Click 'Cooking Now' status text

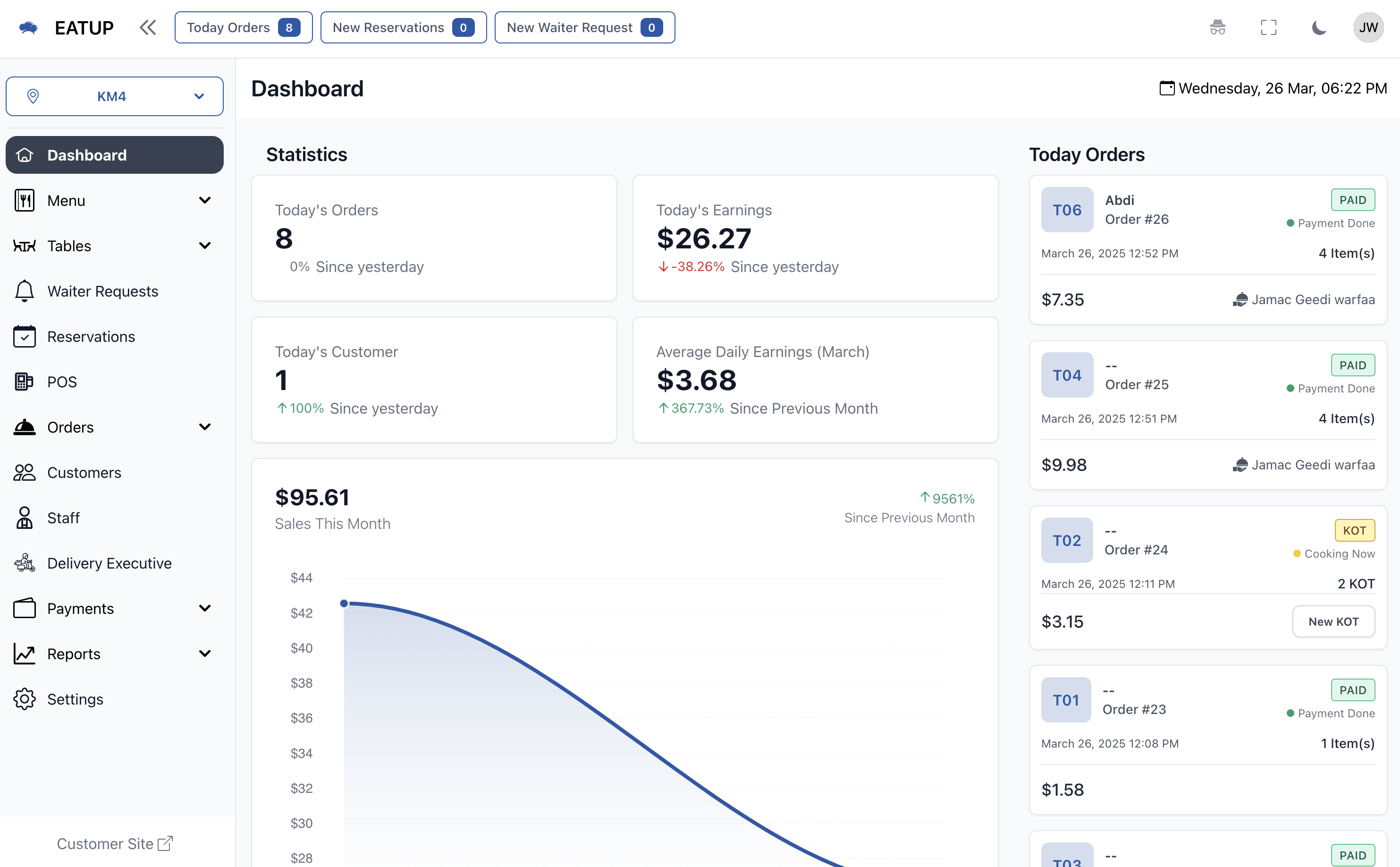[1339, 554]
